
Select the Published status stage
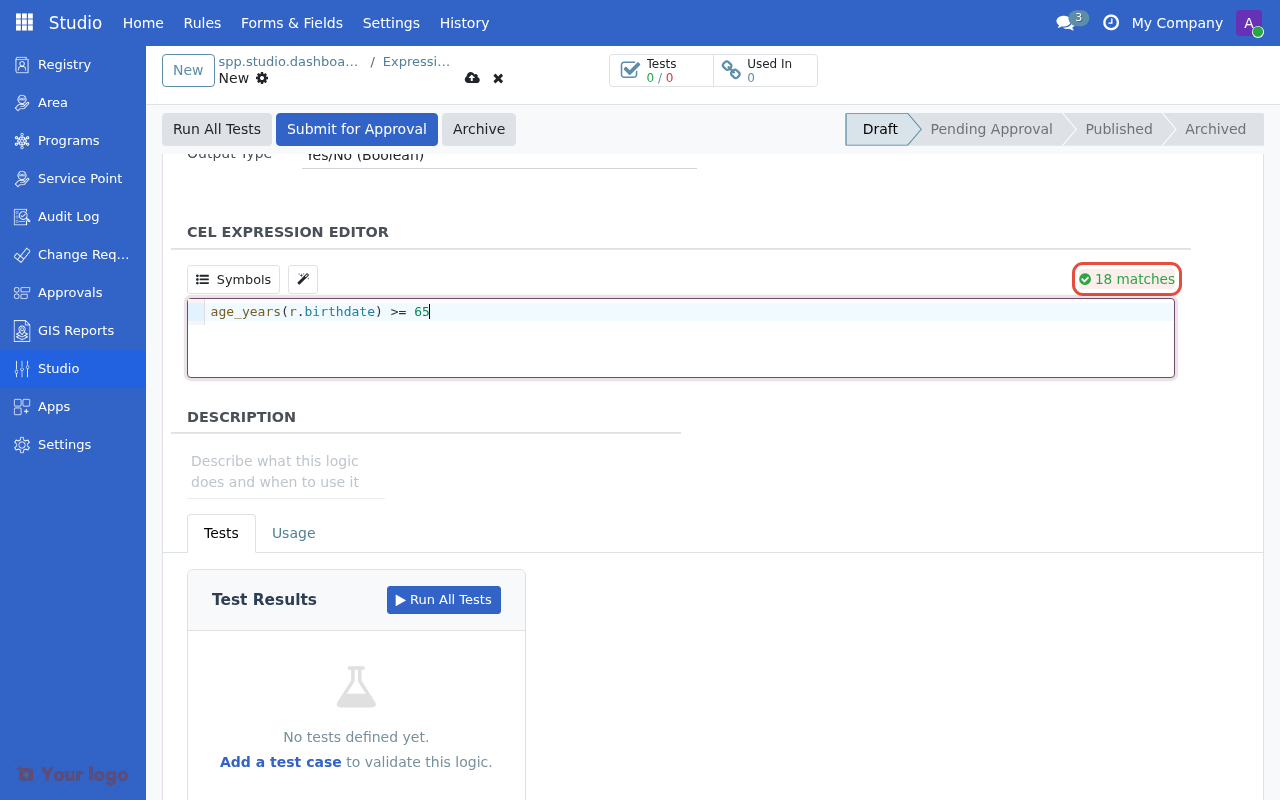pos(1118,129)
